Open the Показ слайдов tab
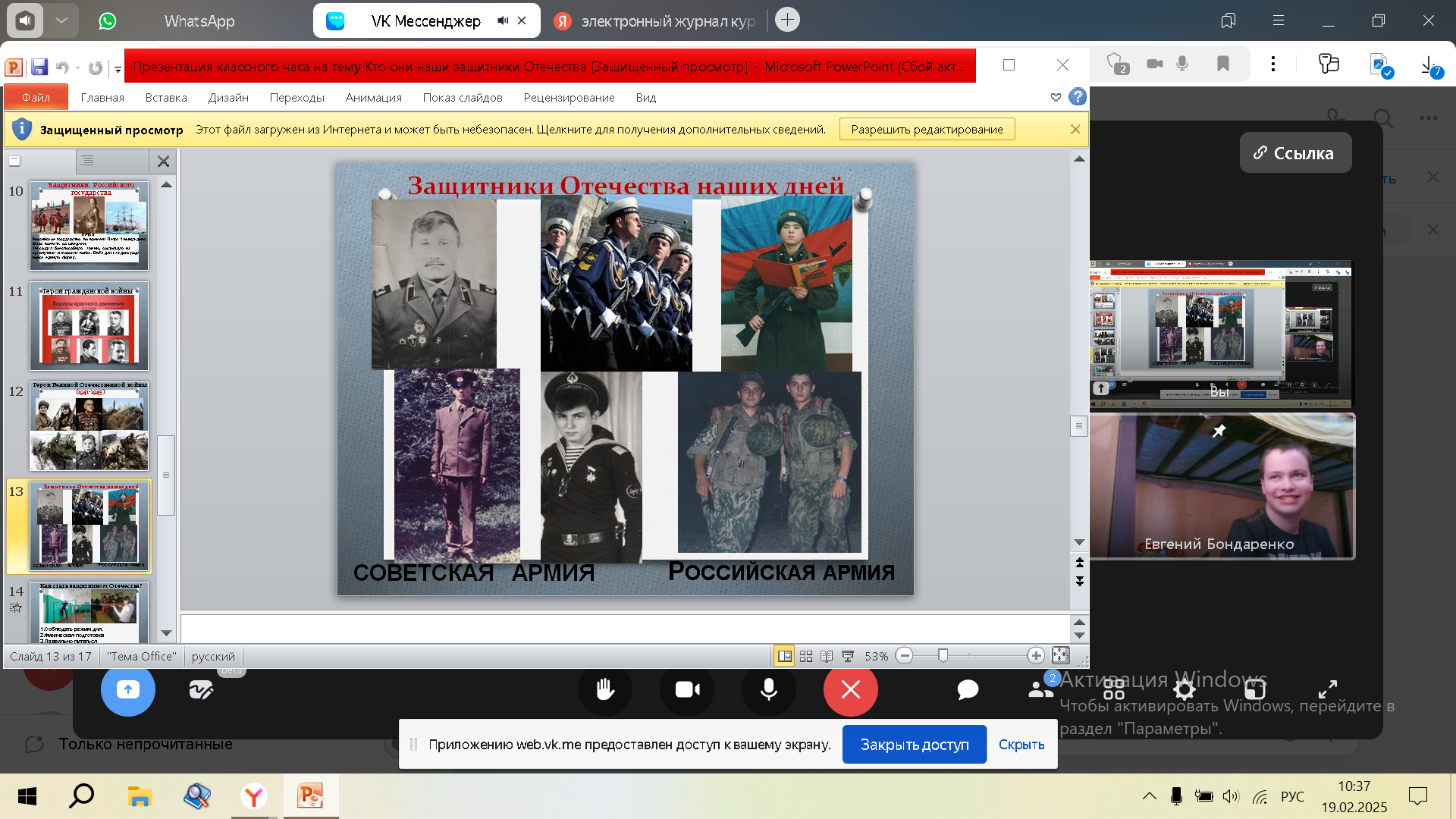Viewport: 1456px width, 819px height. [463, 97]
